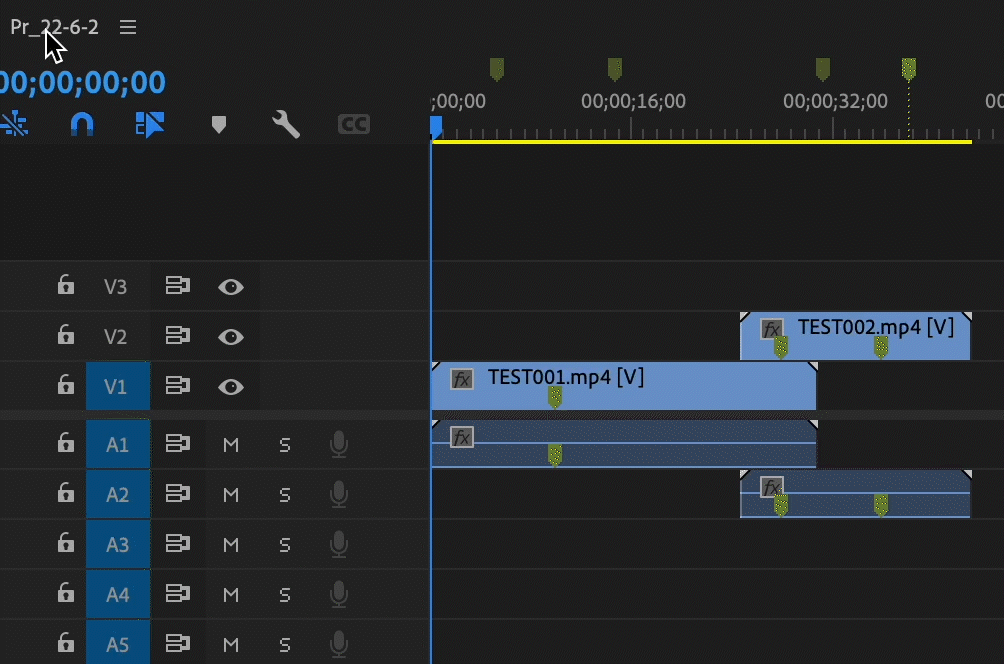This screenshot has width=1004, height=664.
Task: Enable voice-over record on A3
Action: click(x=339, y=544)
